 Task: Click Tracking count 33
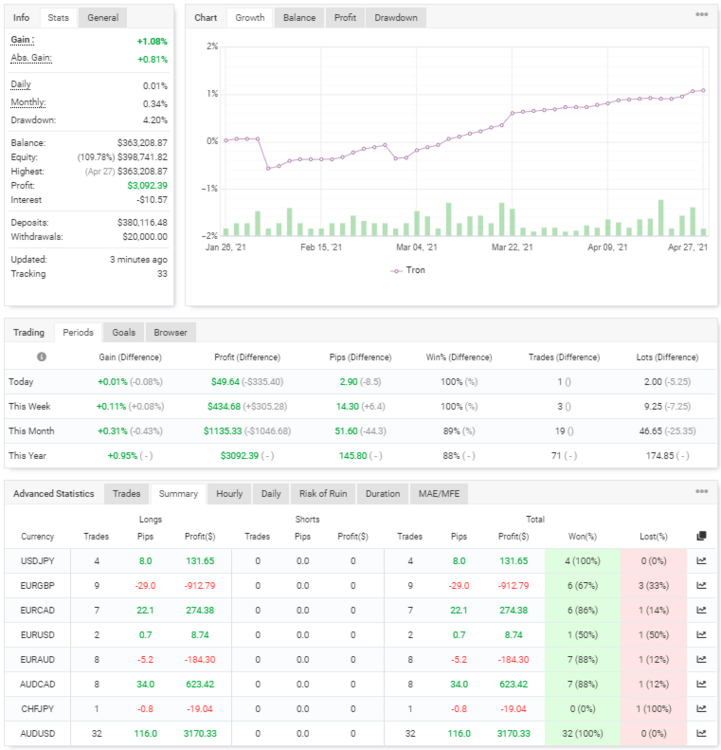point(163,274)
